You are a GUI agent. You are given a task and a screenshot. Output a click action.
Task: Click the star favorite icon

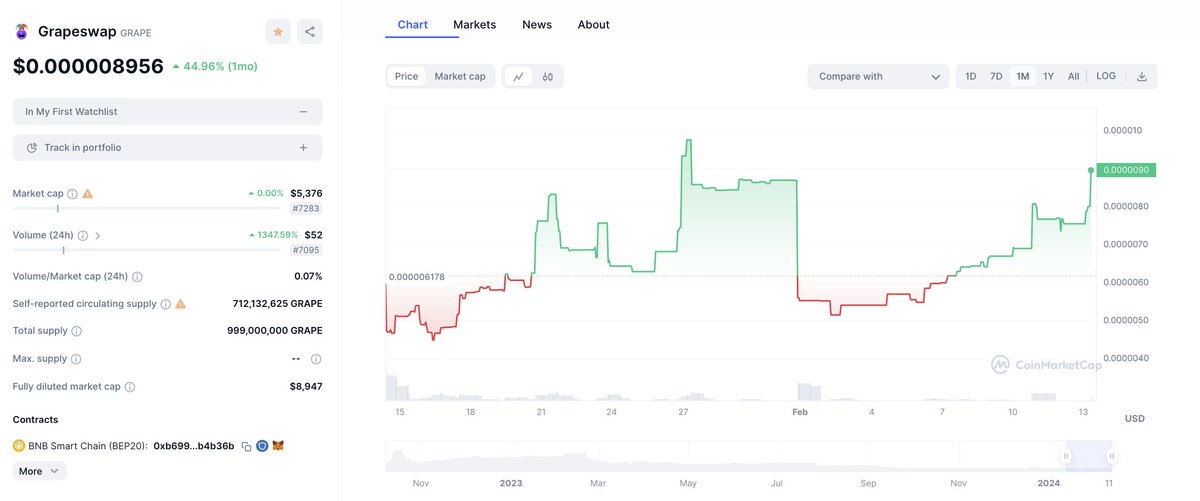click(x=278, y=32)
